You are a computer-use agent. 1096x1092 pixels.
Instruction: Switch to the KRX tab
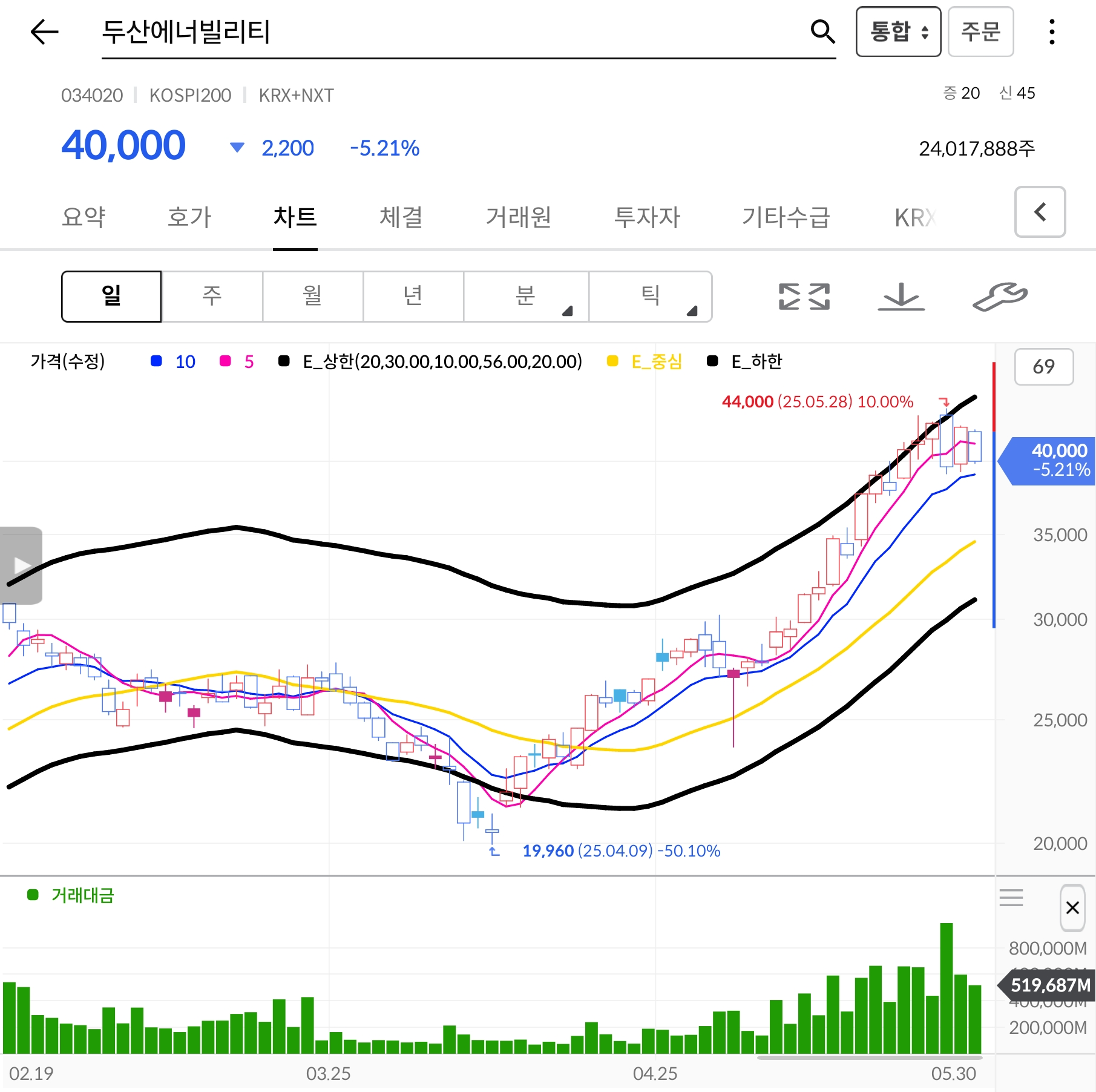(x=916, y=218)
